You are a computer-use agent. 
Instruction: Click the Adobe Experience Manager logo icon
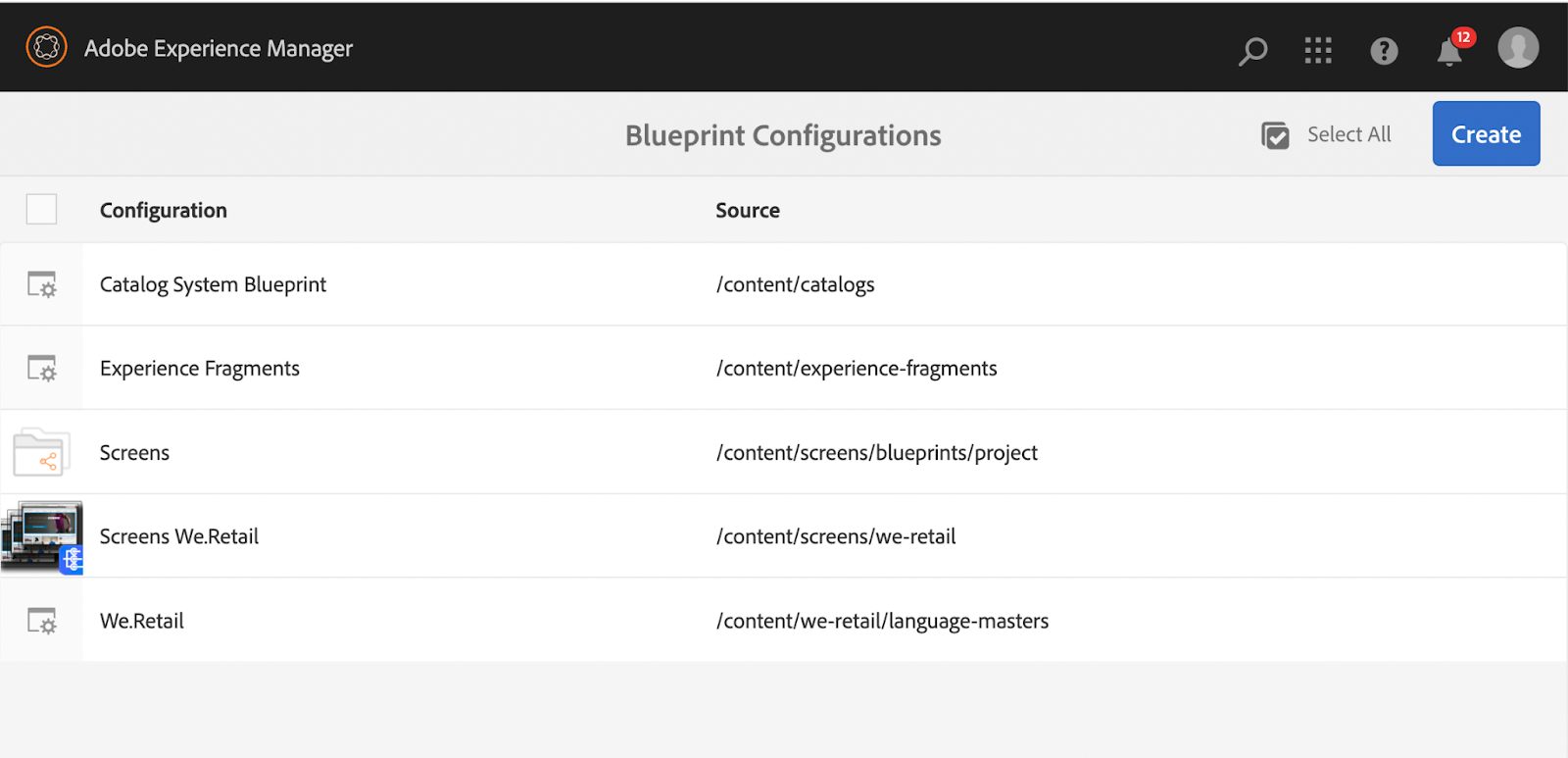pos(46,47)
